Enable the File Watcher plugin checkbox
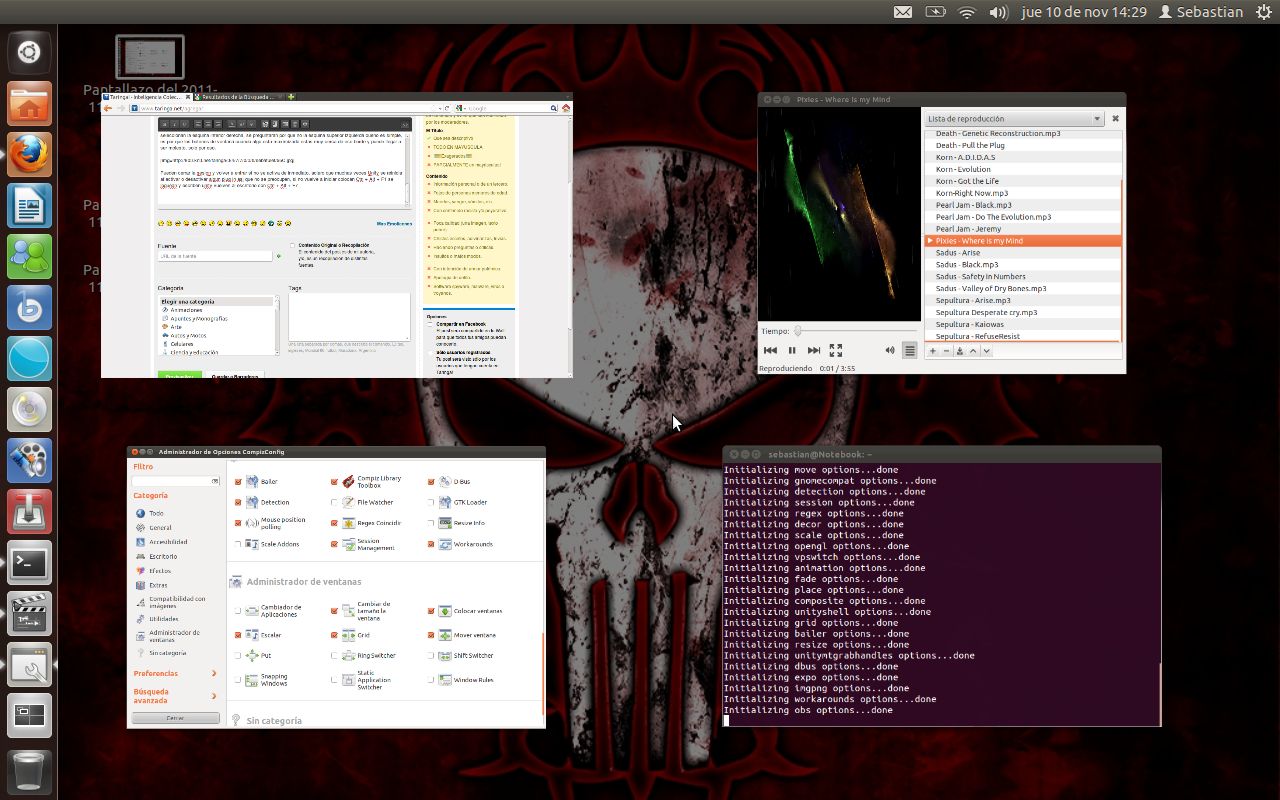The image size is (1280, 800). tap(335, 502)
